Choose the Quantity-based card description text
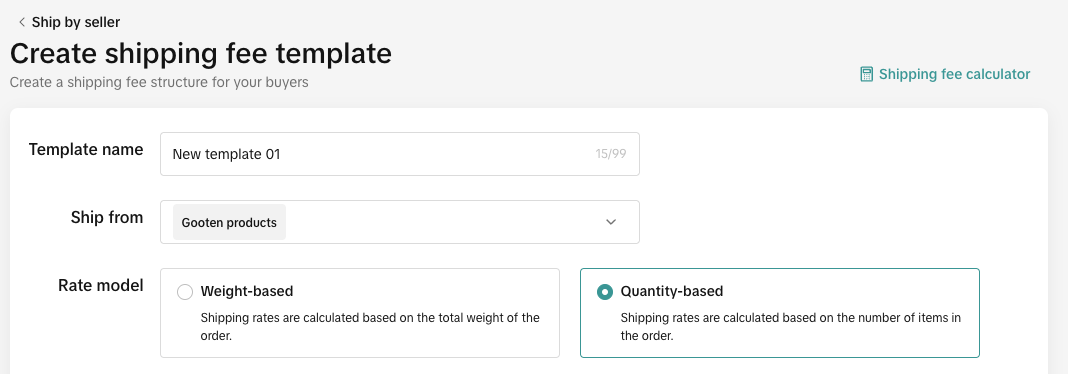 pos(791,326)
